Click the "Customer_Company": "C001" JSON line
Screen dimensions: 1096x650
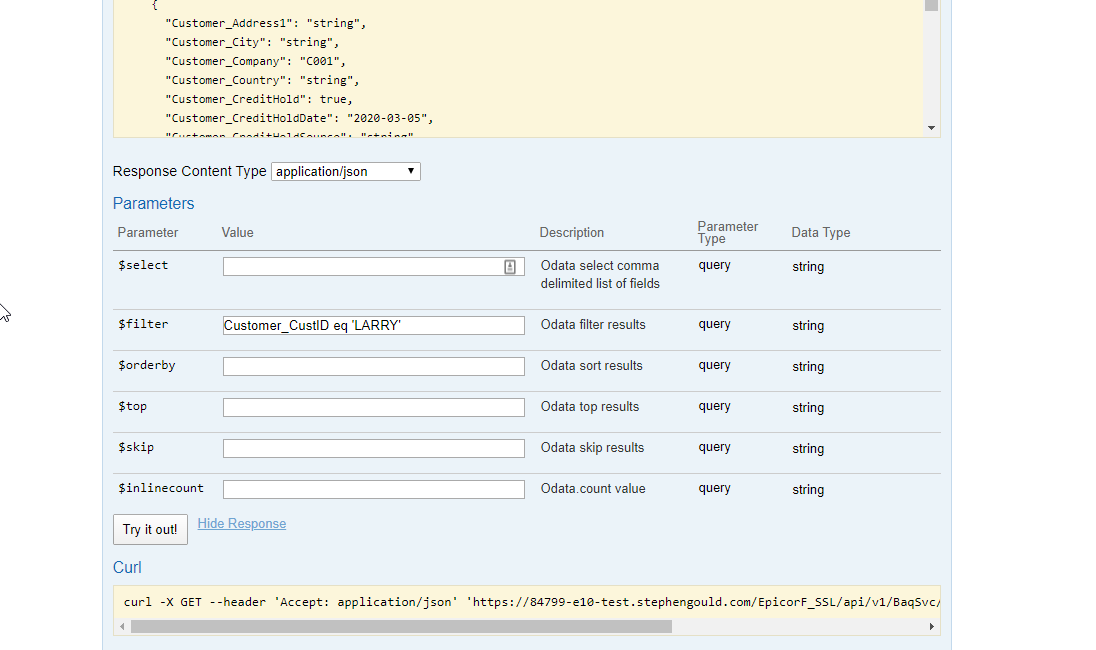(x=255, y=61)
